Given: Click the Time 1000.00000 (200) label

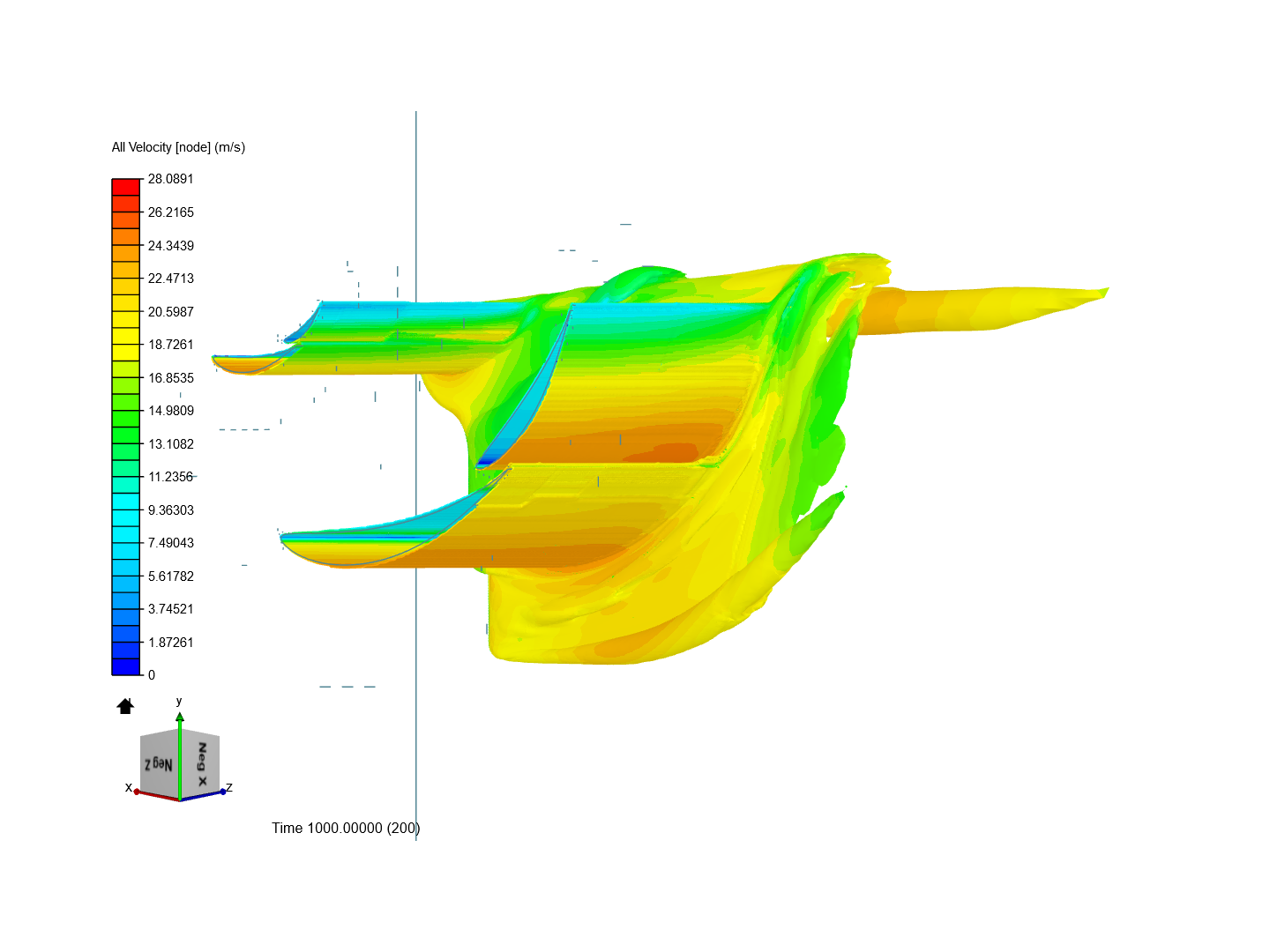Looking at the screenshot, I should (x=346, y=828).
